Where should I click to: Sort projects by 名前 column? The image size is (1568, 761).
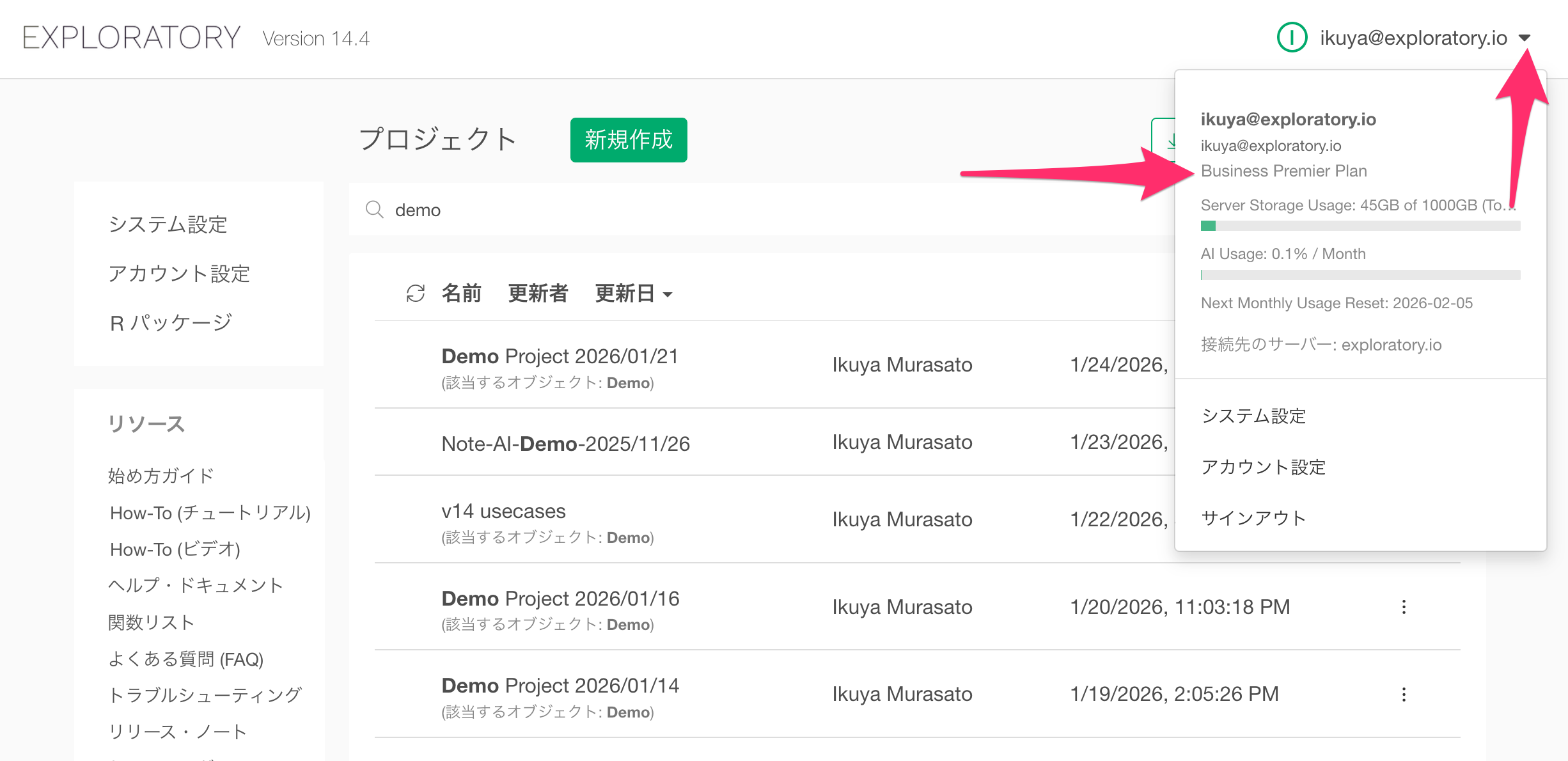(461, 294)
